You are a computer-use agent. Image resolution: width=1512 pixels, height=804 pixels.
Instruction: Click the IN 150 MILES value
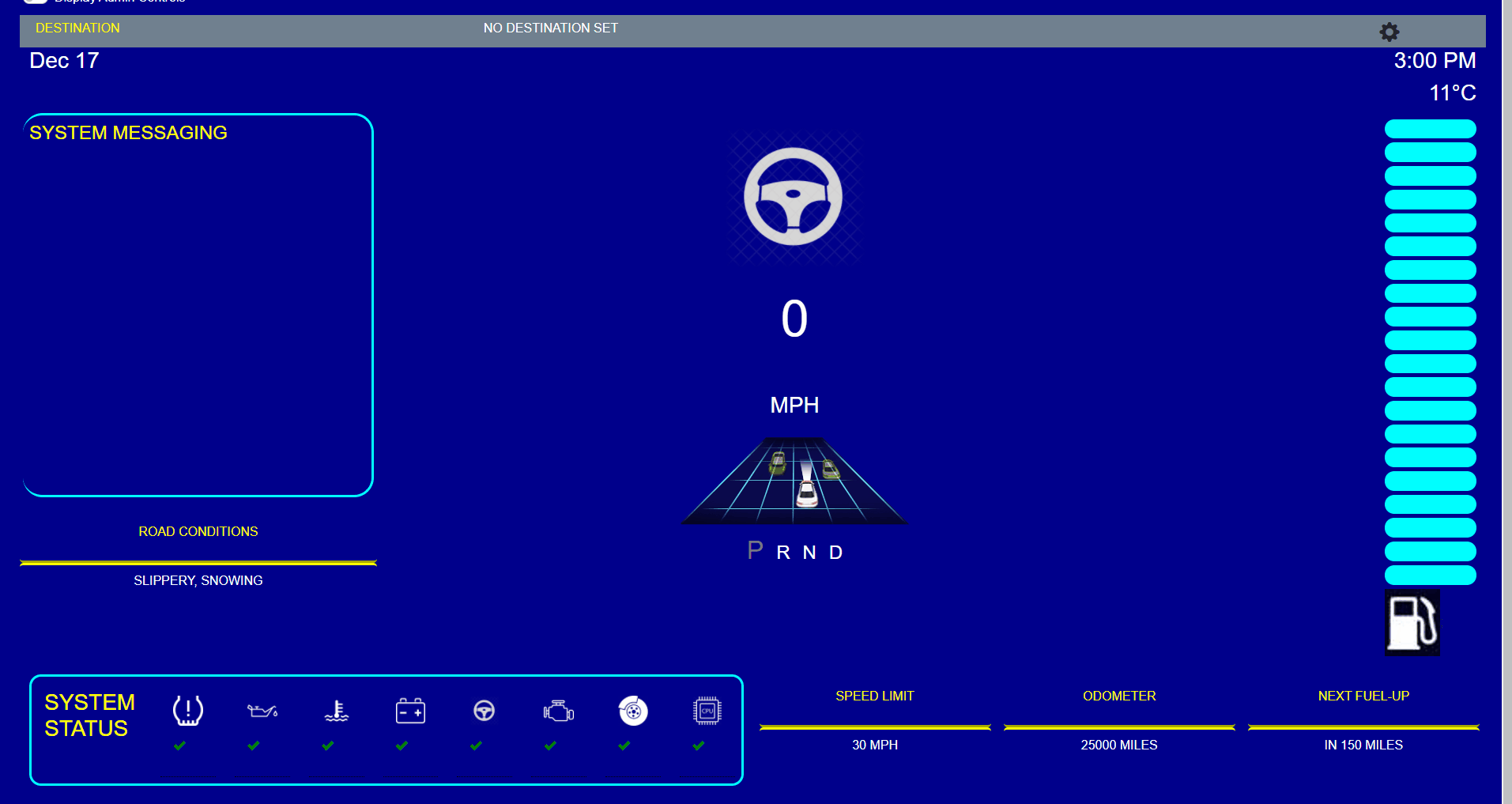pos(1363,745)
